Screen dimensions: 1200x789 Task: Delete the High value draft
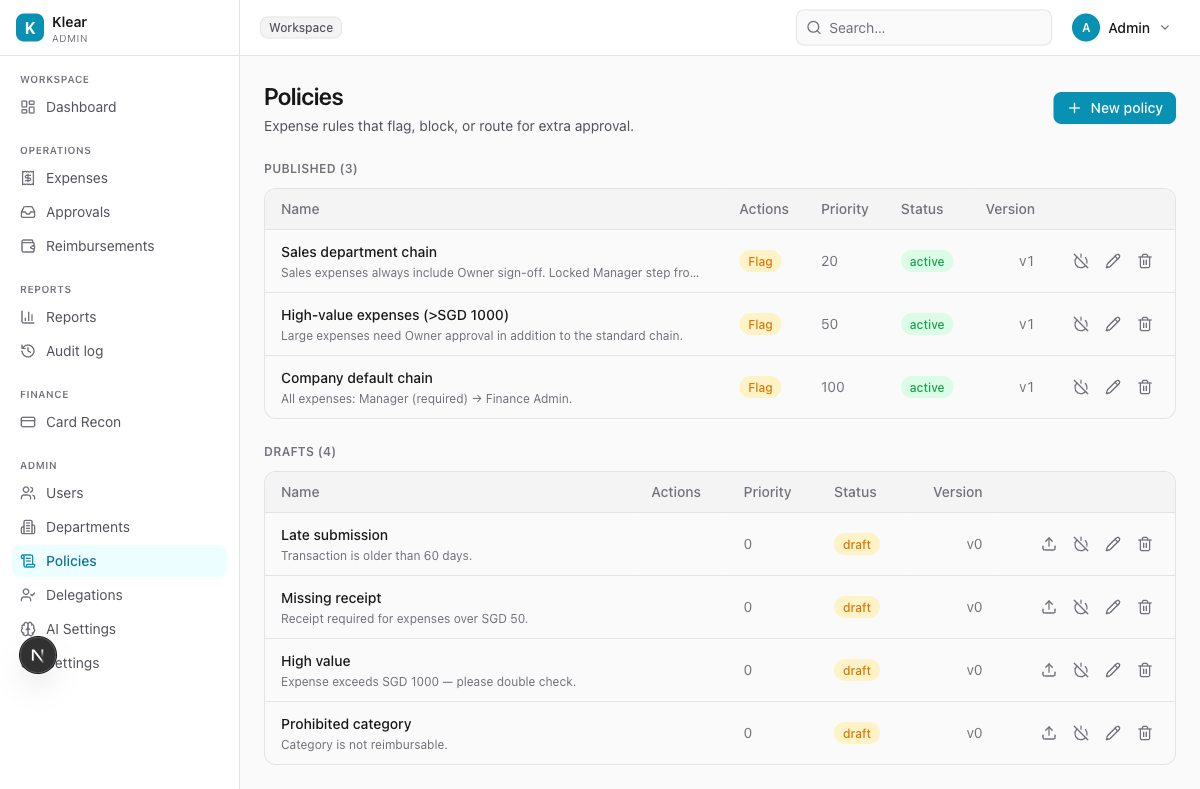[x=1145, y=670]
